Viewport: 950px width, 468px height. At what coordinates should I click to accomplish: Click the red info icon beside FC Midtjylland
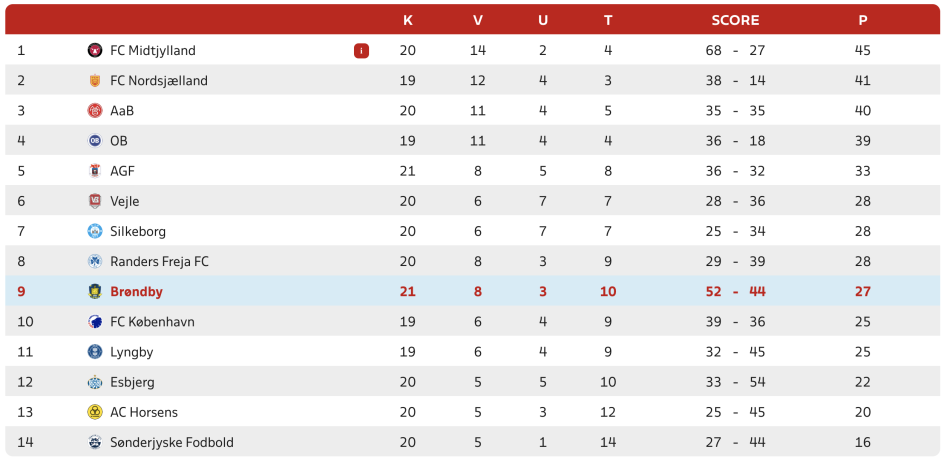361,51
